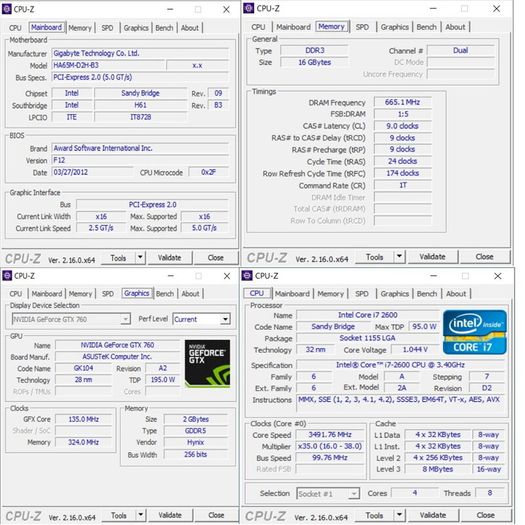Open About tab in Mainboard window
Screen dimensions: 525x525
point(190,28)
